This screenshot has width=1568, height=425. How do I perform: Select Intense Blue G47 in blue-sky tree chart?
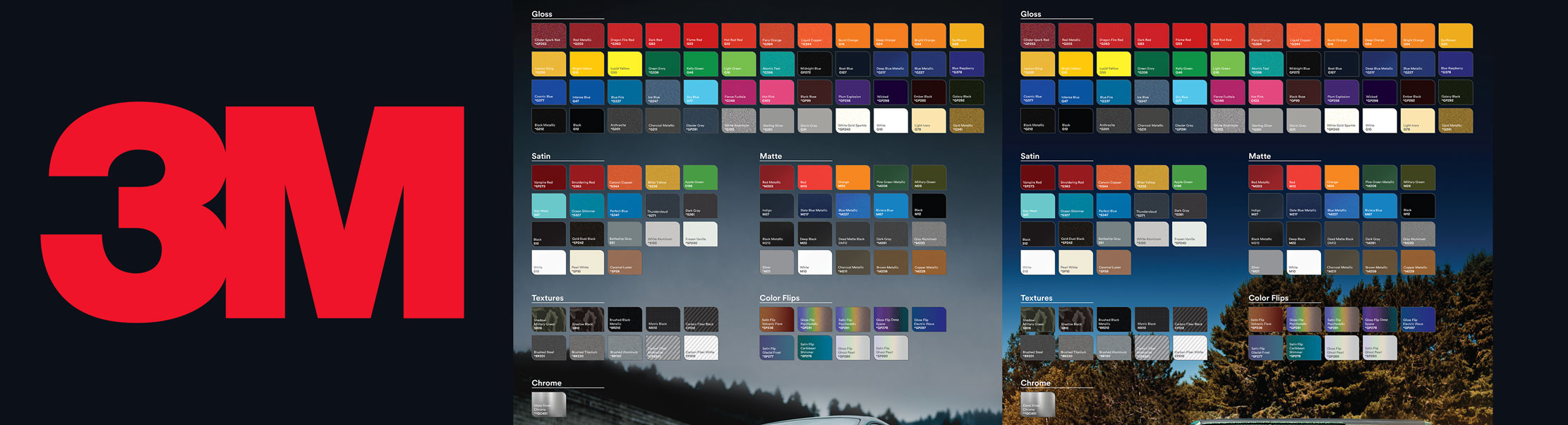1075,92
